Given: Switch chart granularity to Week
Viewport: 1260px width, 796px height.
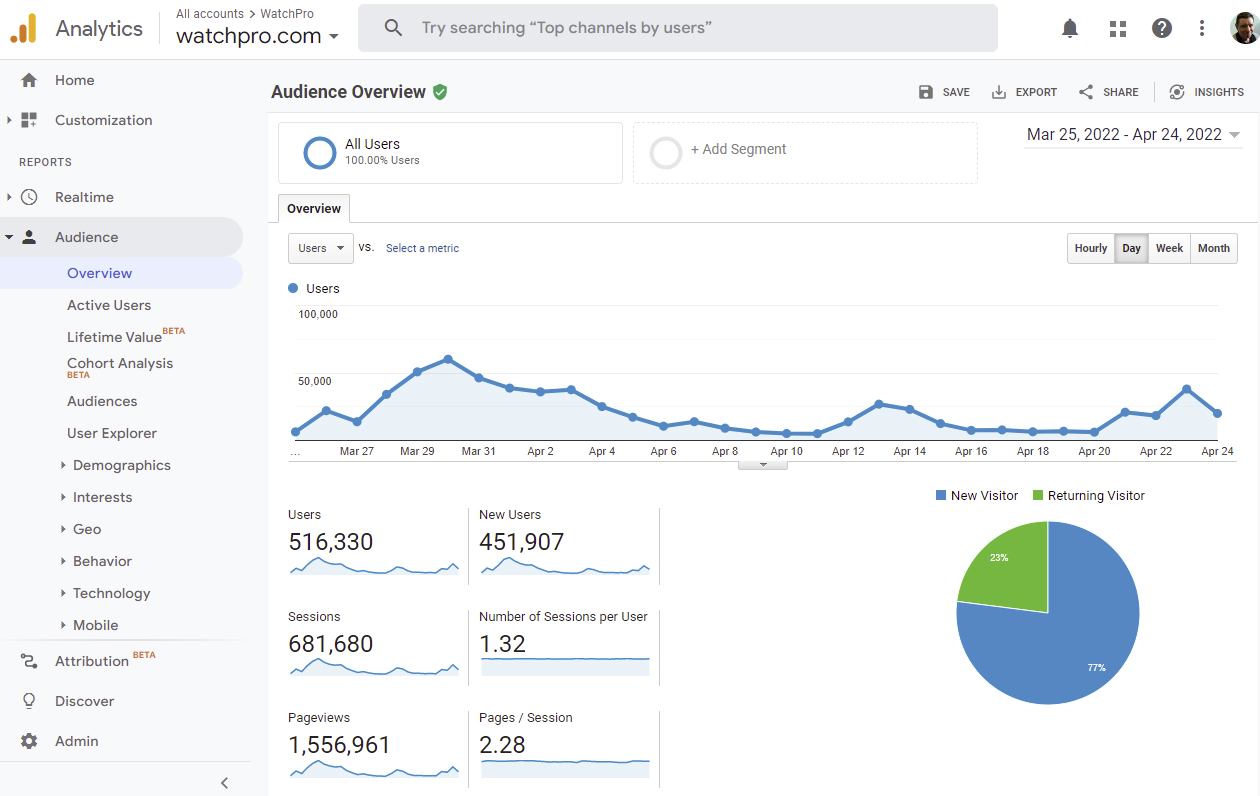Looking at the screenshot, I should (x=1169, y=248).
